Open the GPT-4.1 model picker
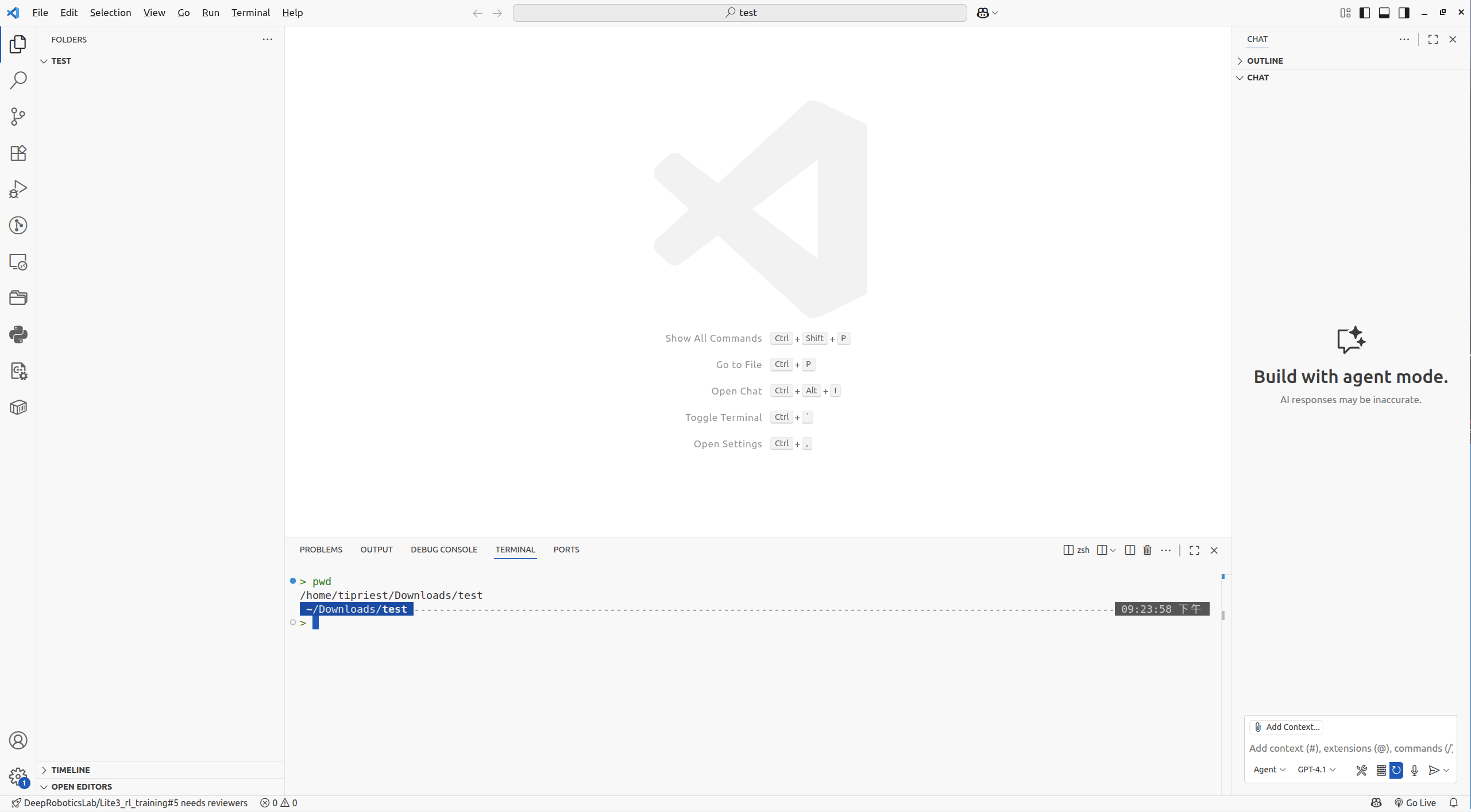The width and height of the screenshot is (1471, 812). pos(1316,770)
